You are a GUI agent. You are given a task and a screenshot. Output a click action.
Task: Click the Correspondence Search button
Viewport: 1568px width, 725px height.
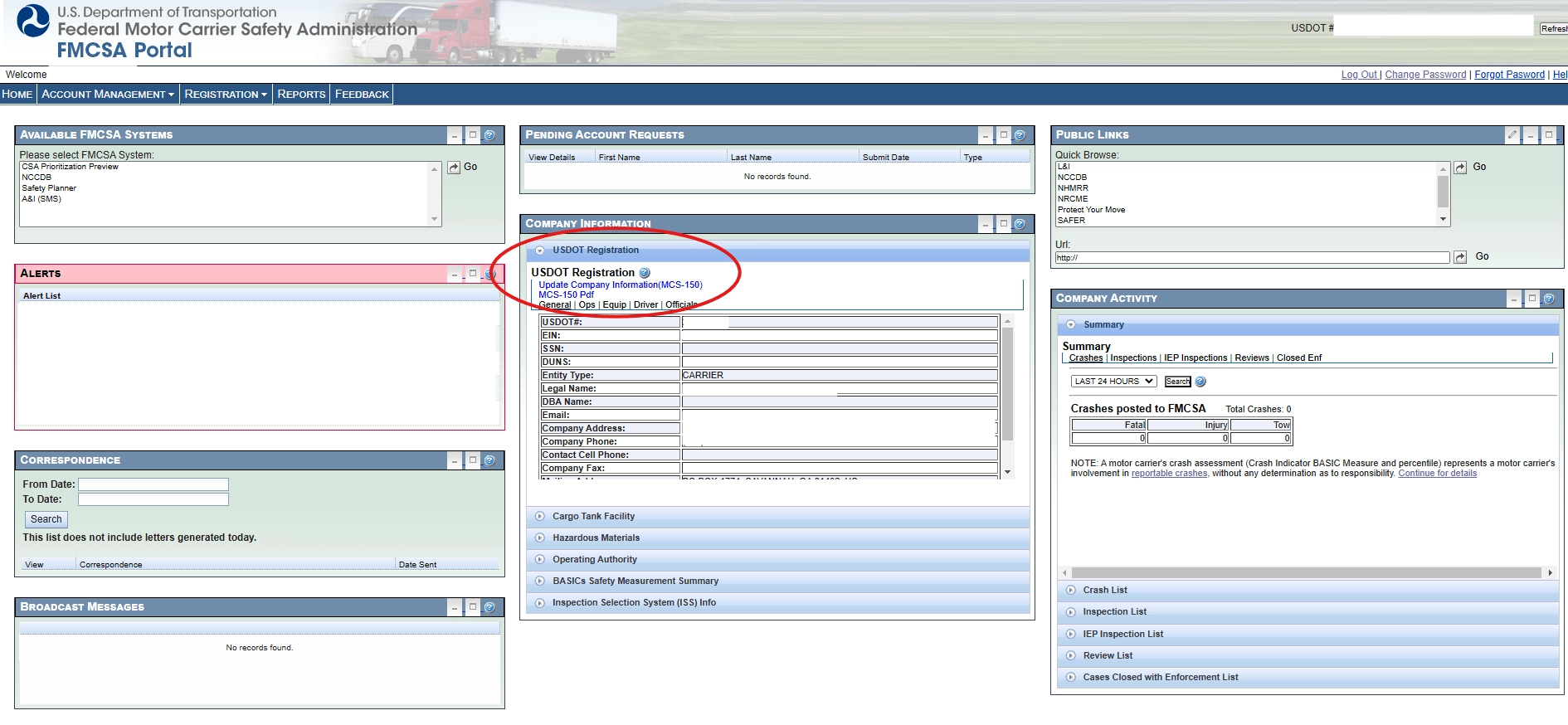46,519
